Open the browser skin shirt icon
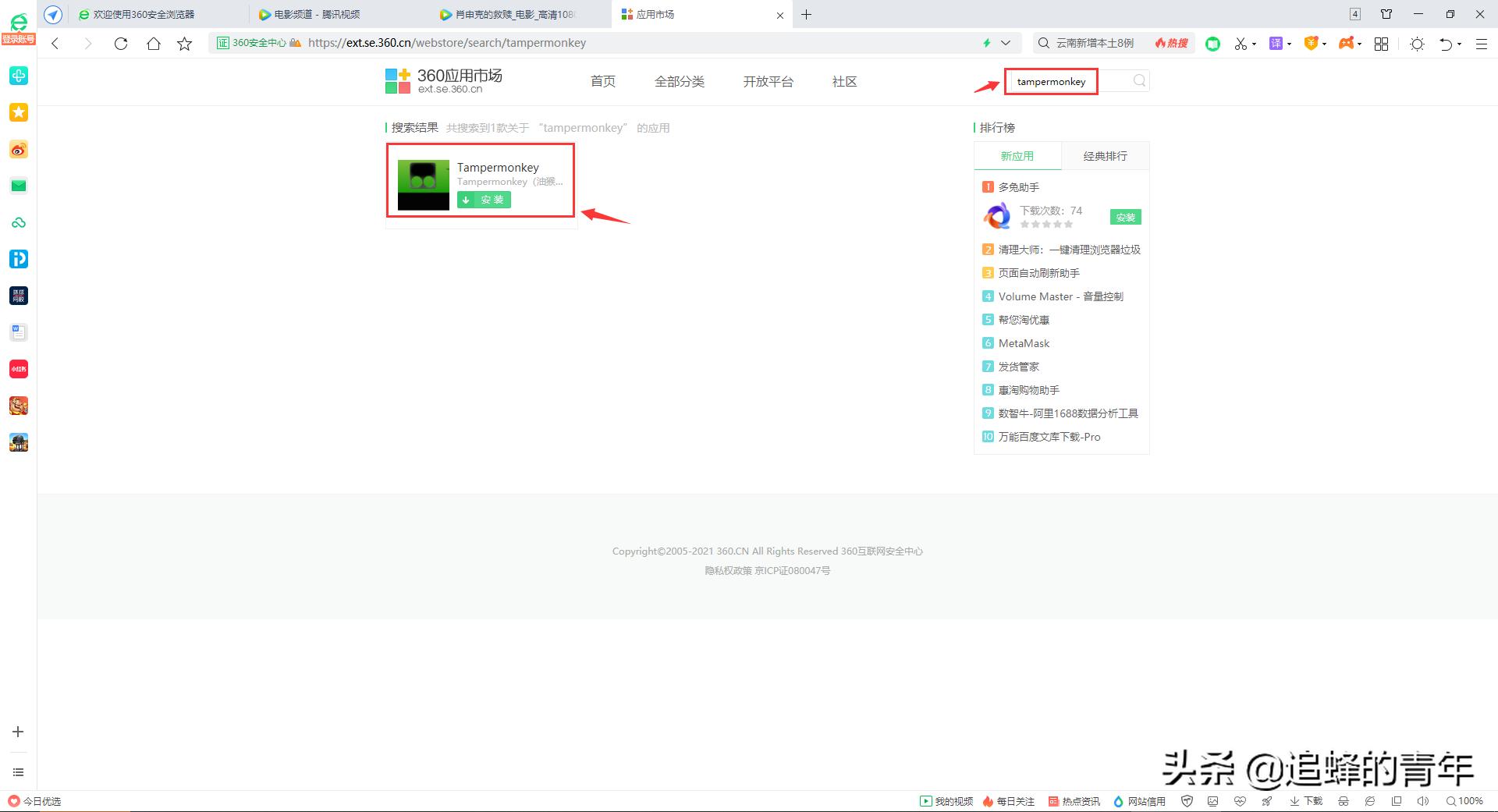This screenshot has height=812, width=1498. point(1386,14)
